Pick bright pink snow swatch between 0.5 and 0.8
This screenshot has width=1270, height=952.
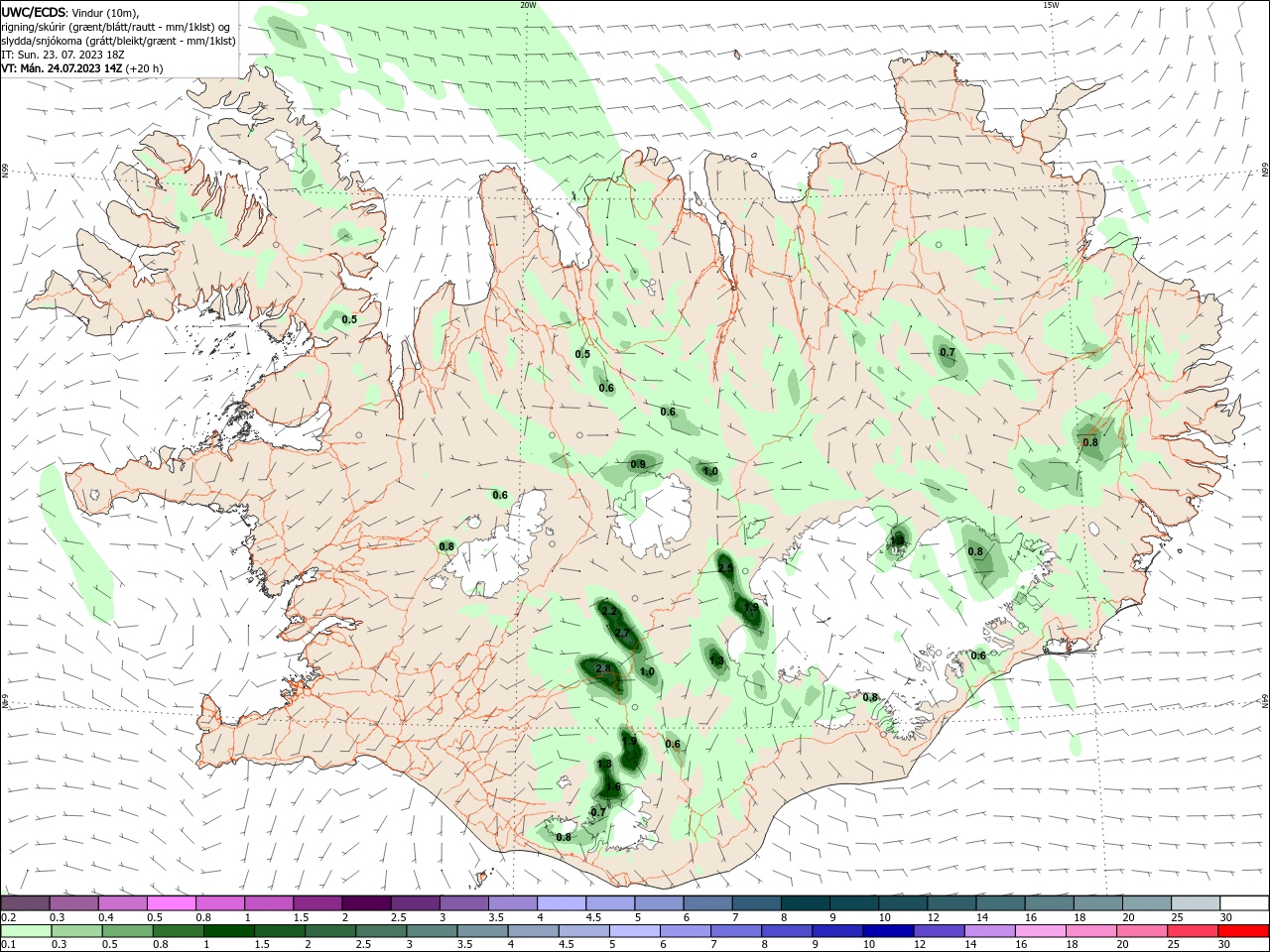coord(171,902)
